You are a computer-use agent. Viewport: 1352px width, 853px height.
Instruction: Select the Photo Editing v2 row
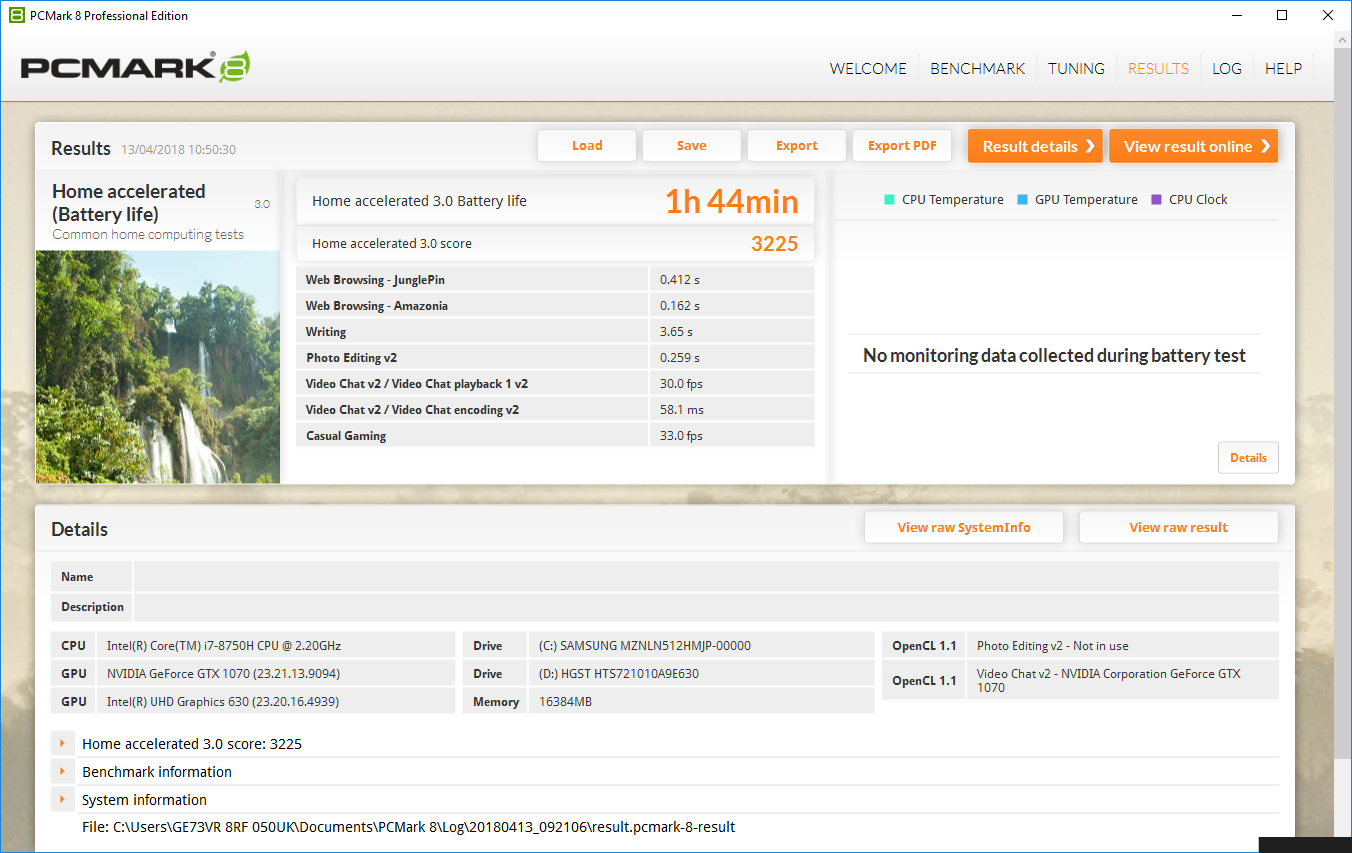556,358
